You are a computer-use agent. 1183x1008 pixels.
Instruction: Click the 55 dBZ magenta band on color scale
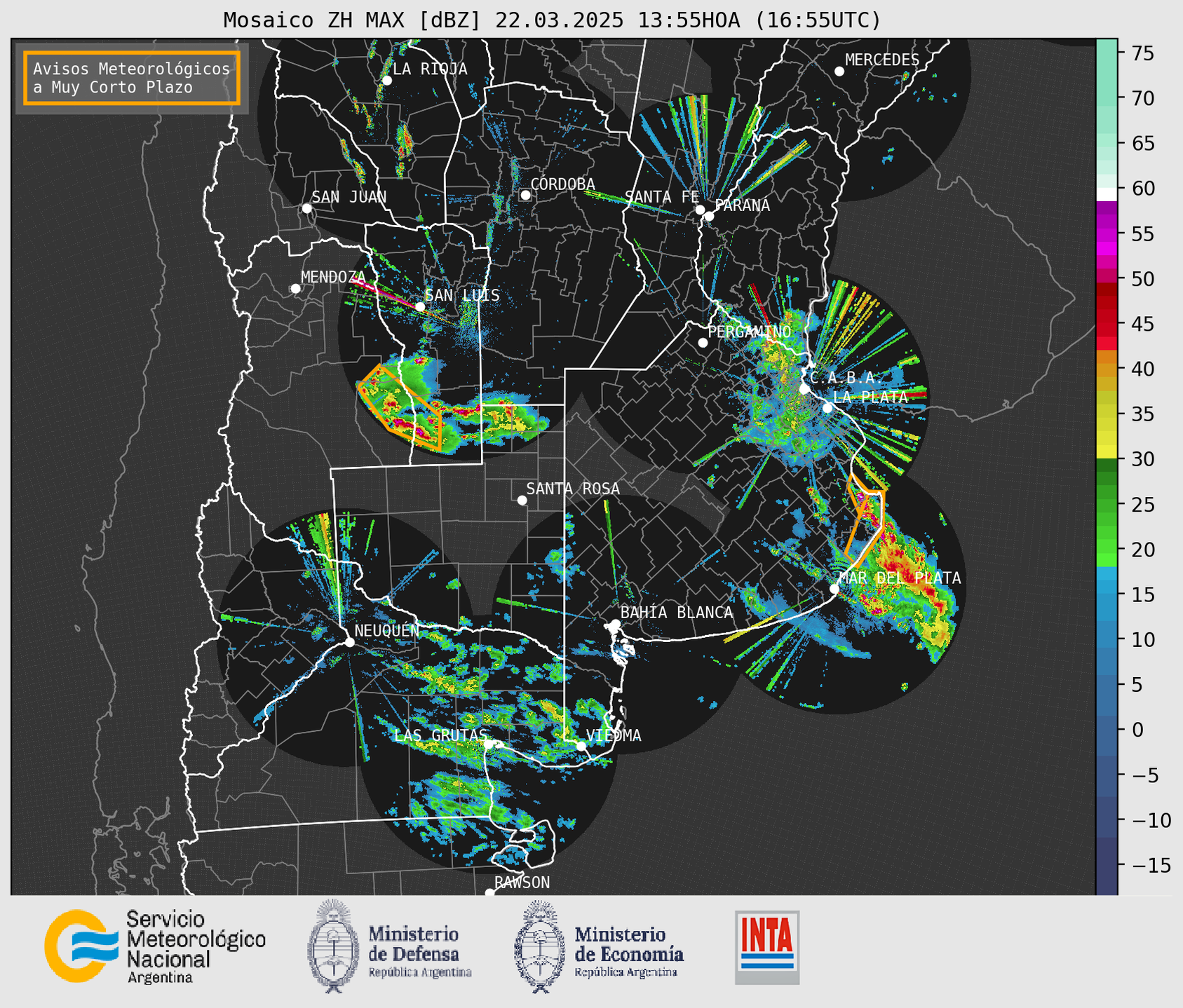click(1107, 233)
